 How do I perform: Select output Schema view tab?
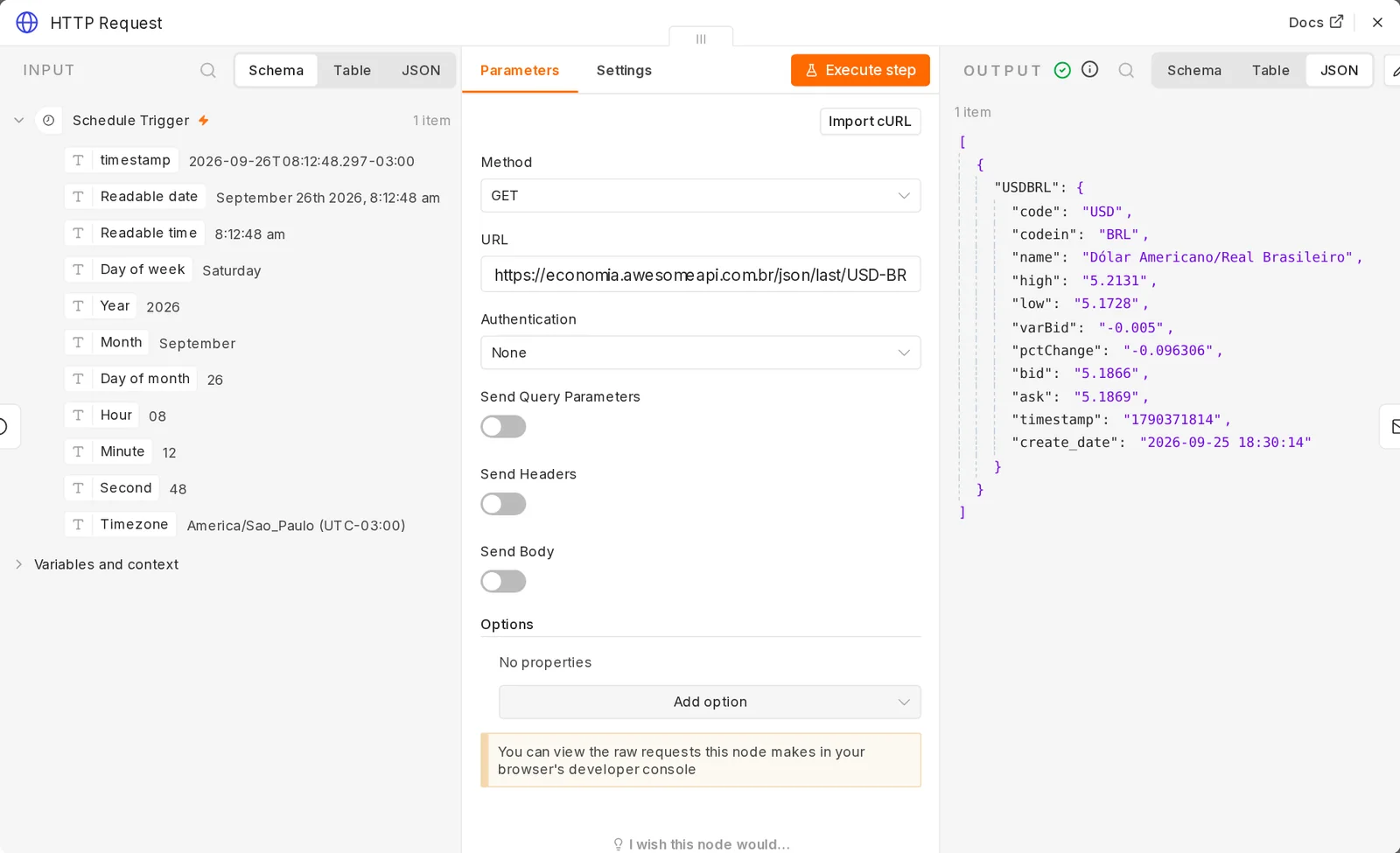click(x=1193, y=70)
